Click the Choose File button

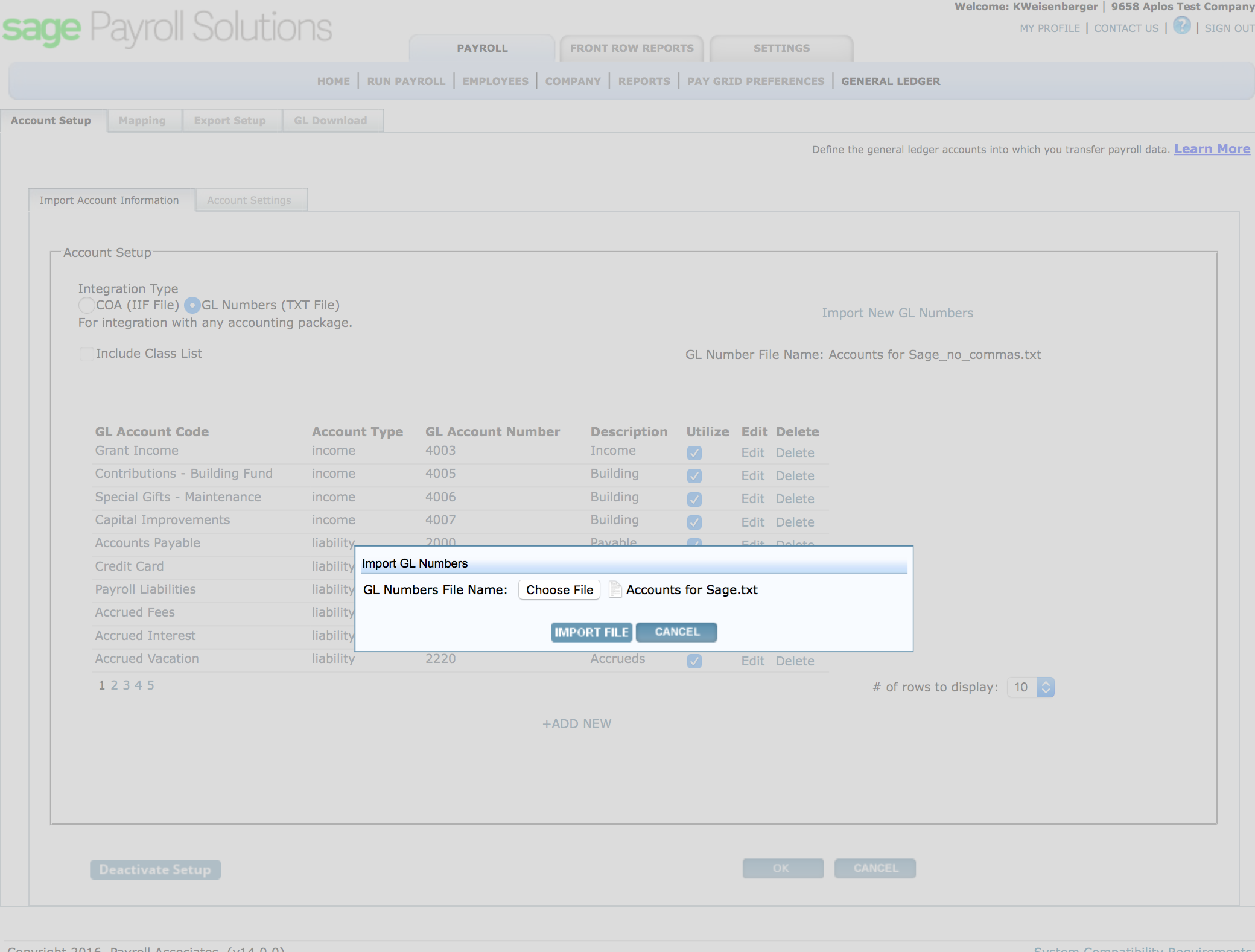click(x=559, y=590)
